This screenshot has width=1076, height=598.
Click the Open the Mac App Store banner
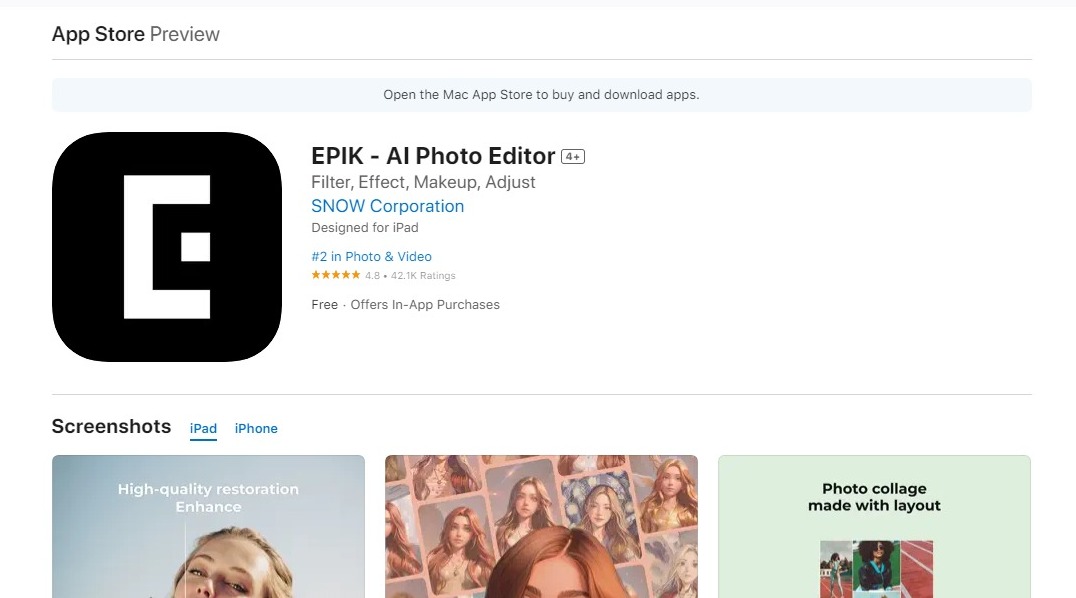point(541,95)
